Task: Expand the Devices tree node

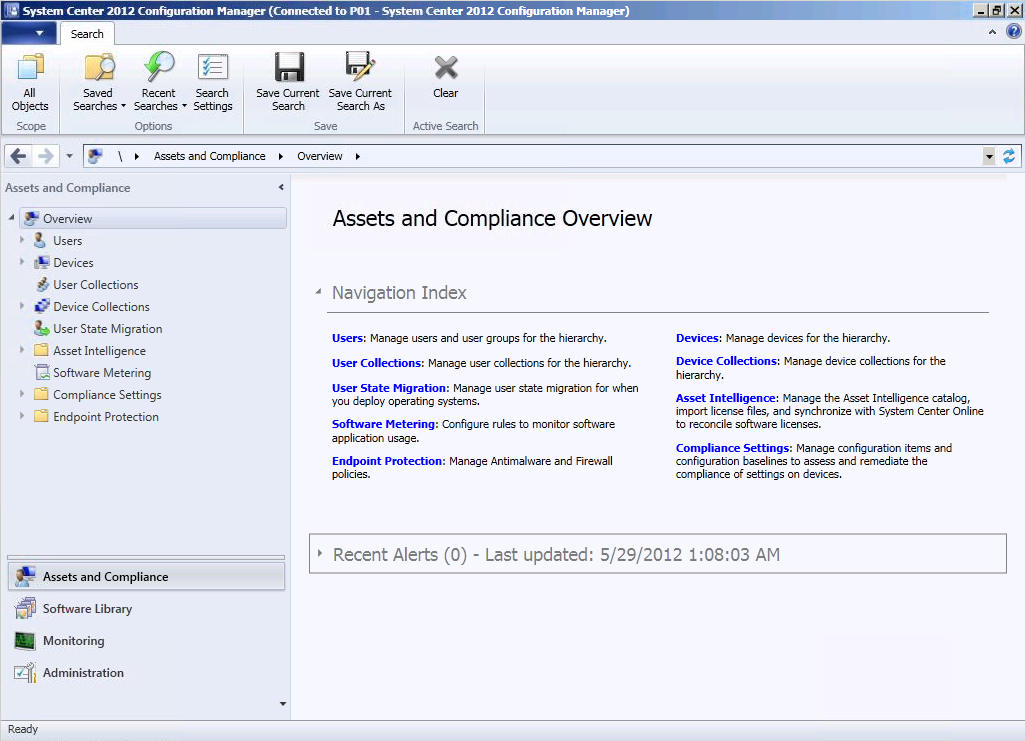Action: (x=22, y=262)
